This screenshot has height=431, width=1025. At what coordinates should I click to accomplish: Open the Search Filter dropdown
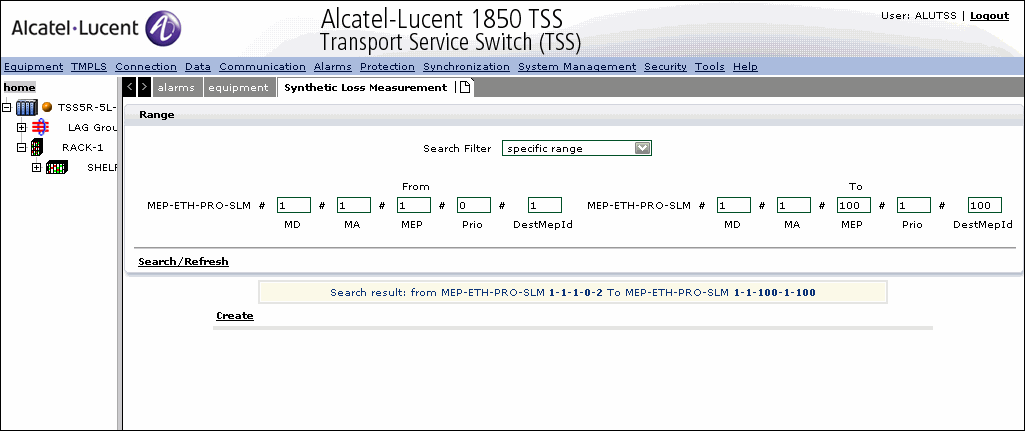(x=577, y=148)
